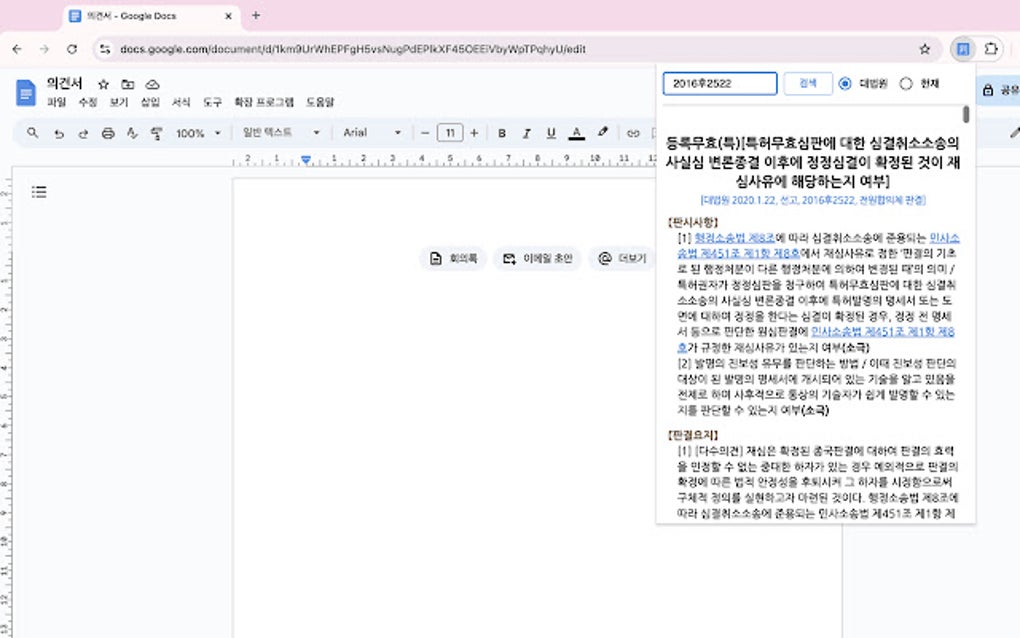
Task: Click the undo arrow icon
Action: 59,133
